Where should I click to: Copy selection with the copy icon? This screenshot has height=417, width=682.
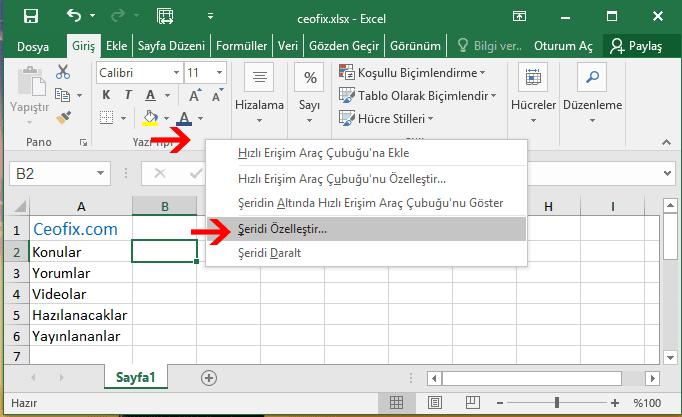pyautogui.click(x=63, y=95)
